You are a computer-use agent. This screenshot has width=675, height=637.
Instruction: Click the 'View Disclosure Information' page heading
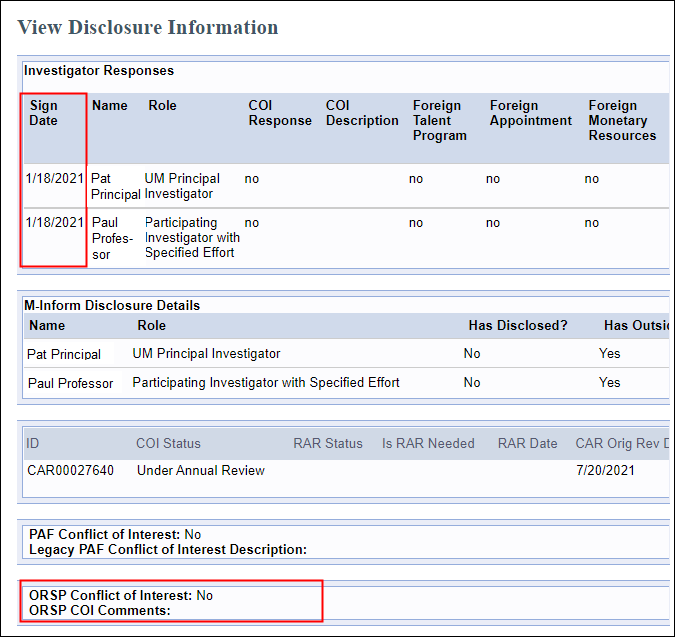click(148, 27)
